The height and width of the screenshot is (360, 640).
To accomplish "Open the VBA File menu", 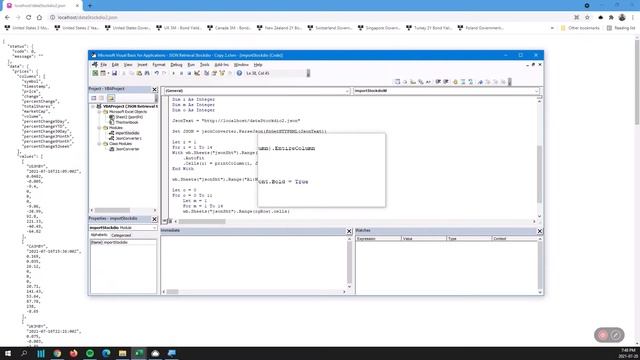I will click(104, 64).
